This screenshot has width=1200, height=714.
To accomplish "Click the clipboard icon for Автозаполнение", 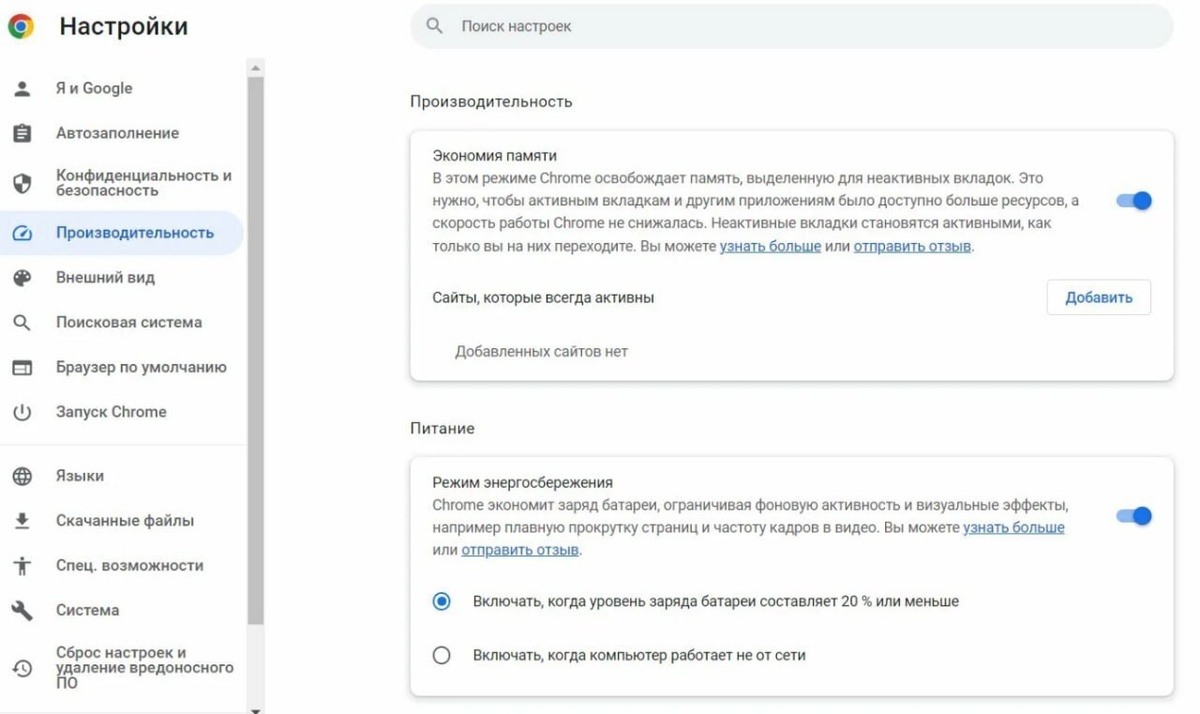I will (22, 133).
